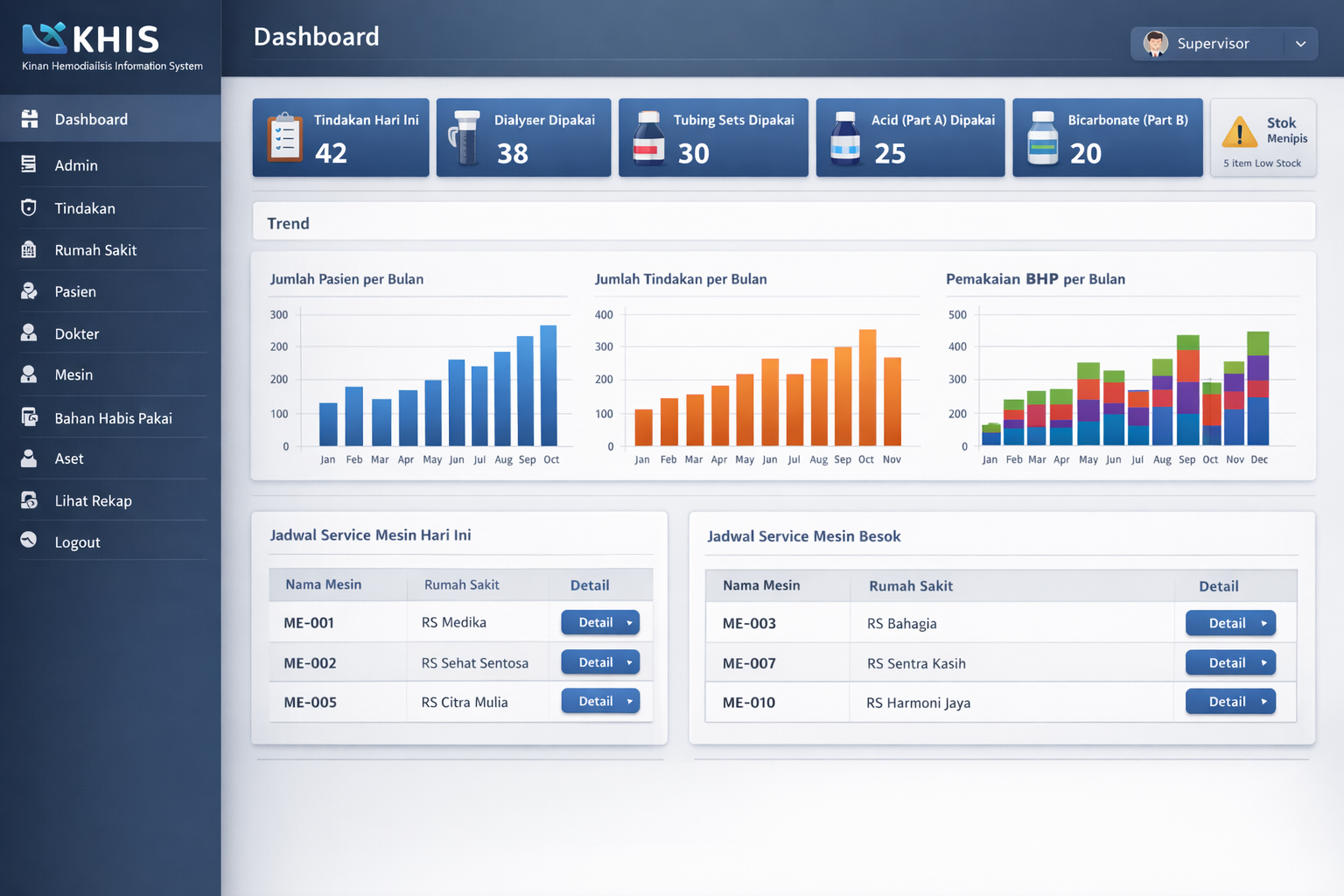Open the Tindakan section via its shield icon
This screenshot has height=896, width=1344.
(x=29, y=207)
